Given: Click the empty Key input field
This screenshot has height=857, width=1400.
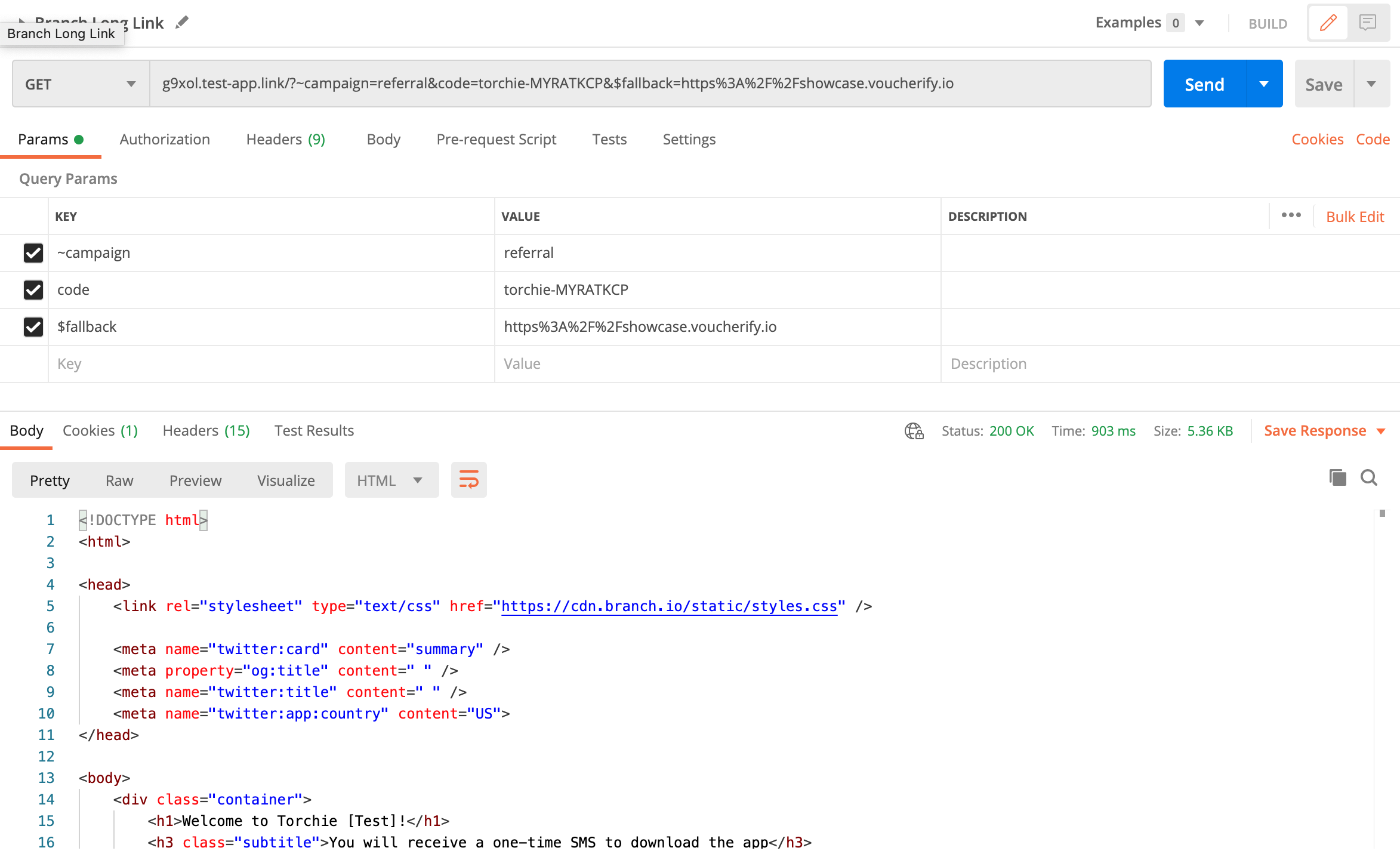Looking at the screenshot, I should click(272, 364).
